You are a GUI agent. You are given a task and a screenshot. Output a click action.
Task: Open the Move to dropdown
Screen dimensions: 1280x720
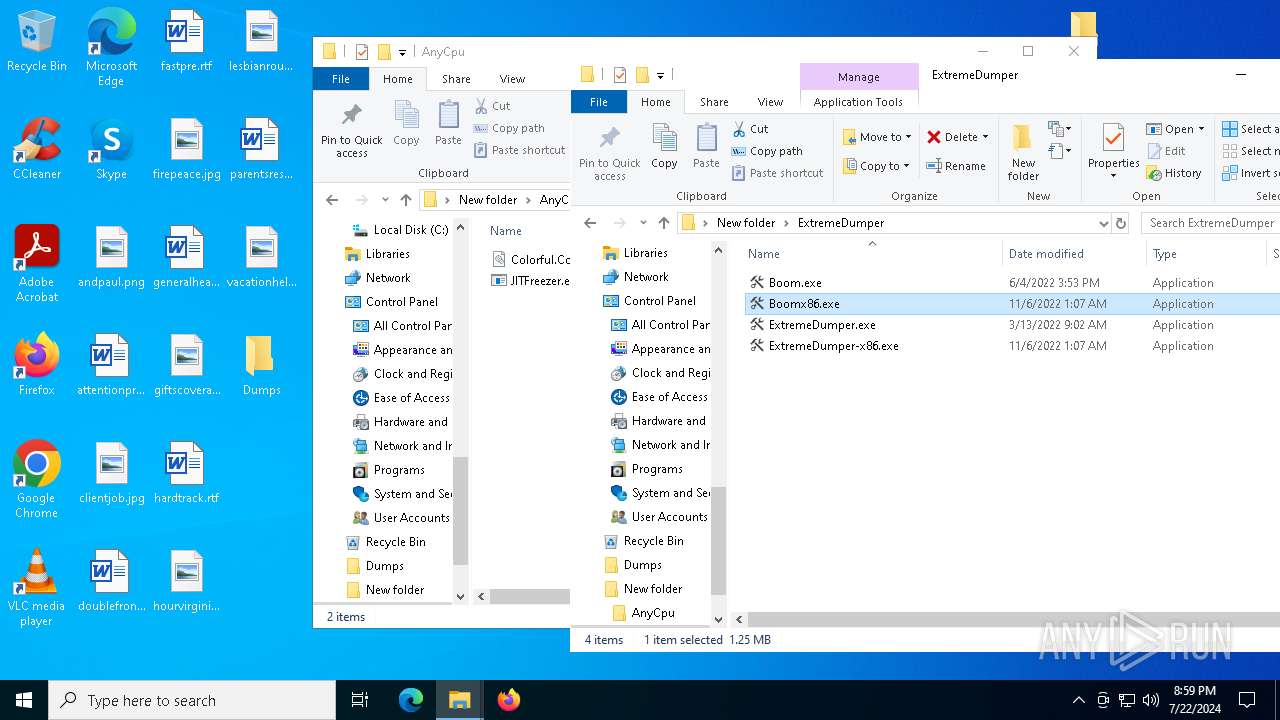[x=877, y=137]
